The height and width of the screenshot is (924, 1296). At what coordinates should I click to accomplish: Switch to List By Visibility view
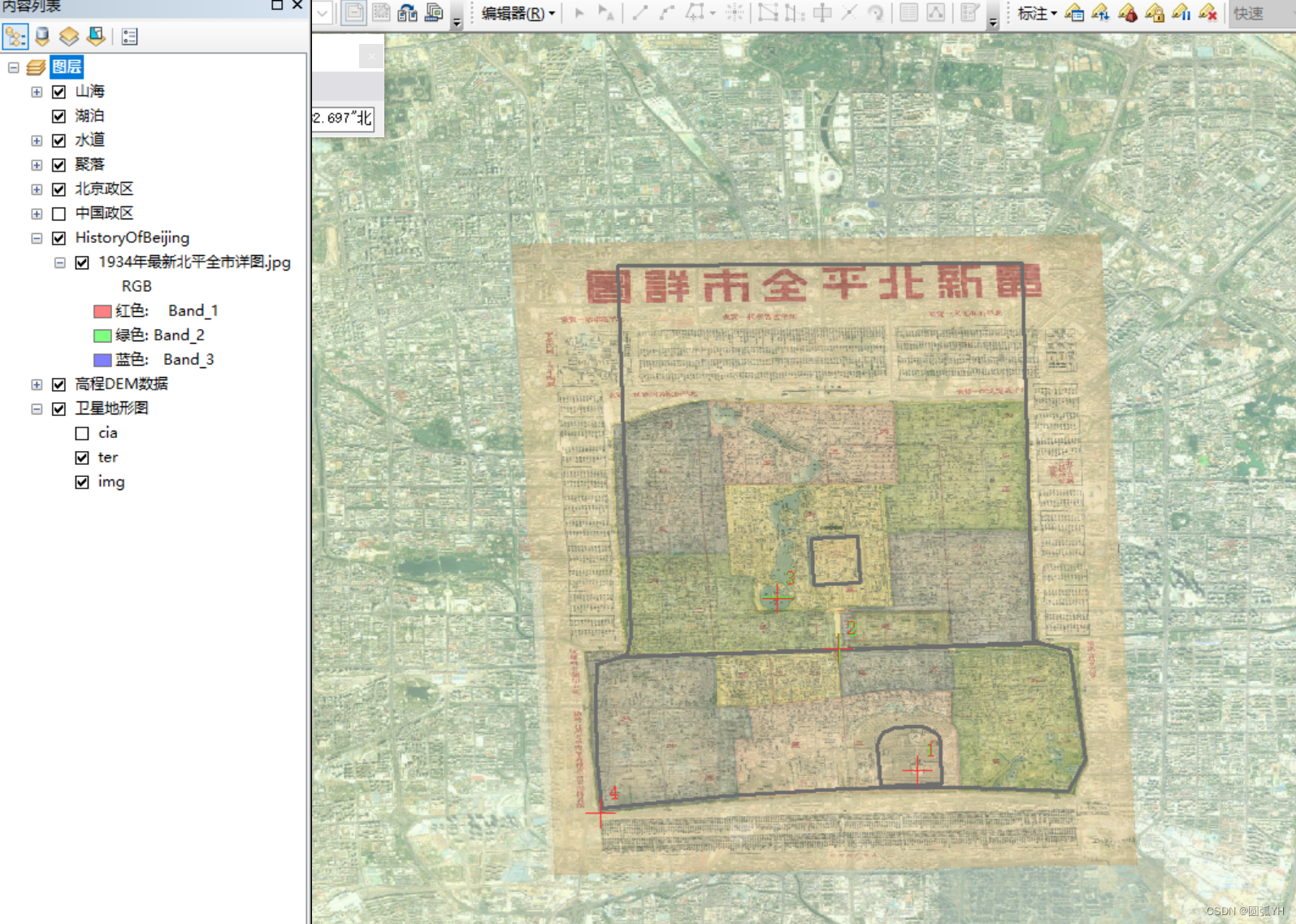[69, 36]
